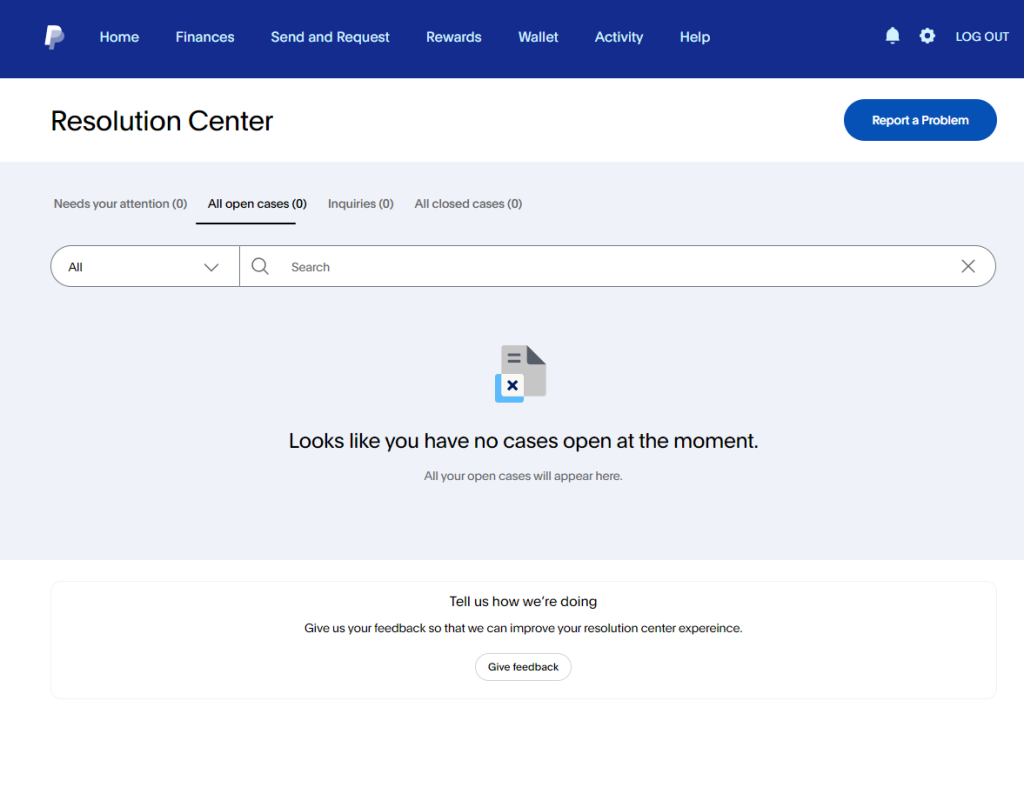Switch to the Inquiries tab
The width and height of the screenshot is (1024, 794).
pyautogui.click(x=361, y=203)
